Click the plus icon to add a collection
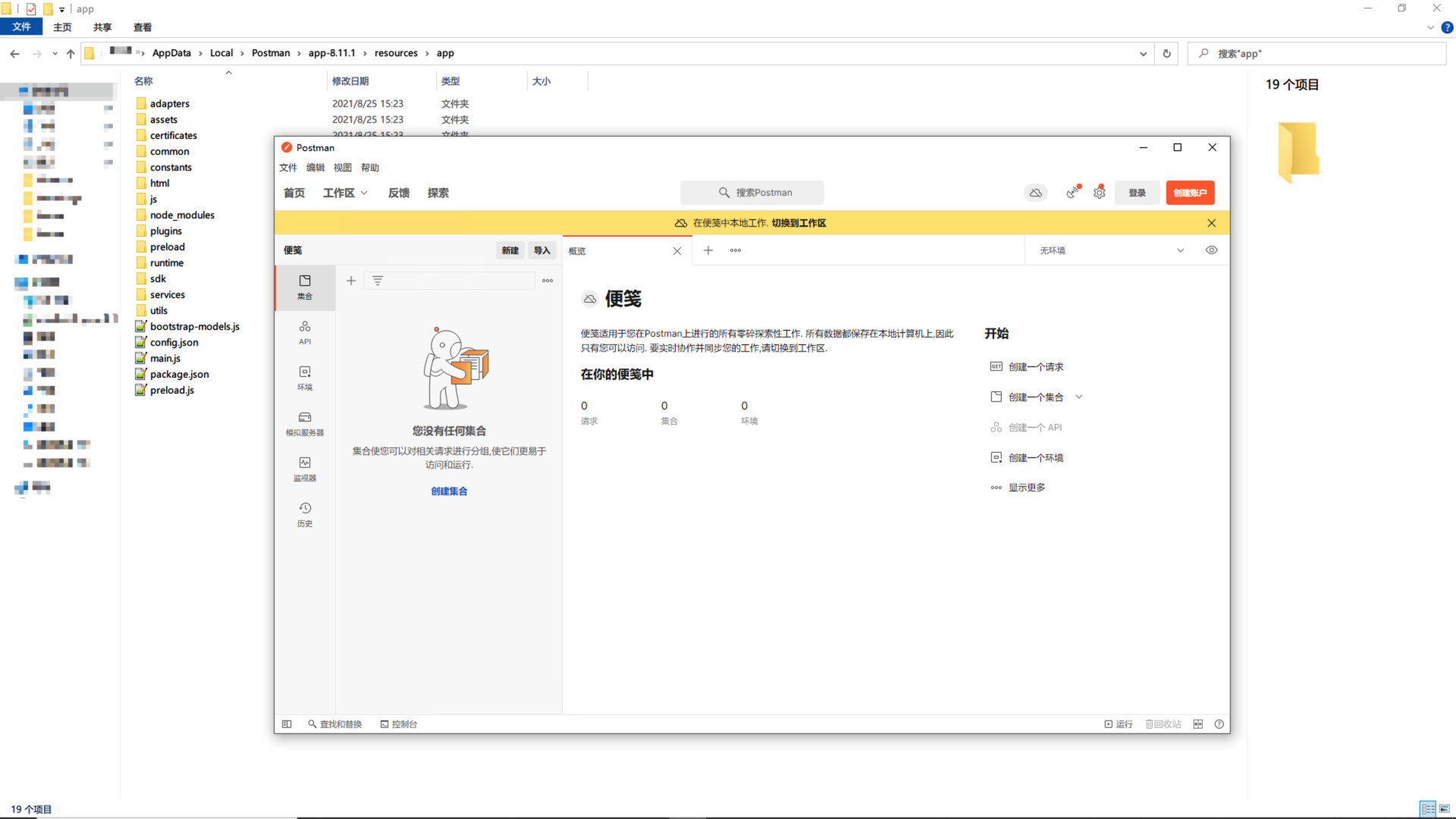The width and height of the screenshot is (1456, 819). tap(351, 281)
